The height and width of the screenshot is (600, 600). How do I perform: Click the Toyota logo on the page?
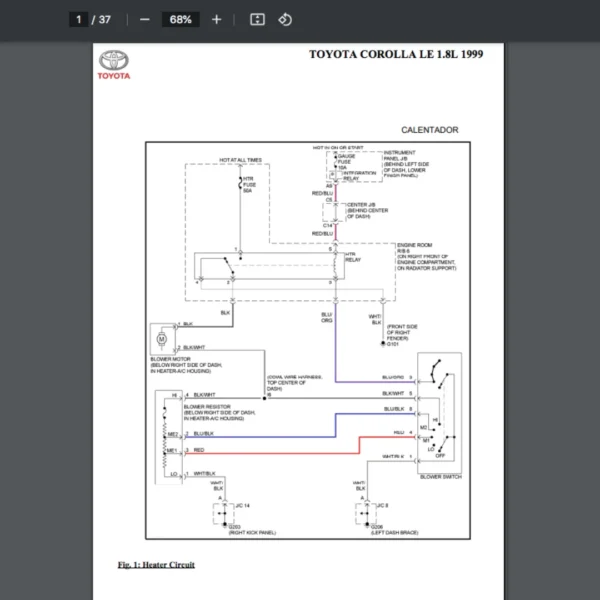[x=114, y=65]
